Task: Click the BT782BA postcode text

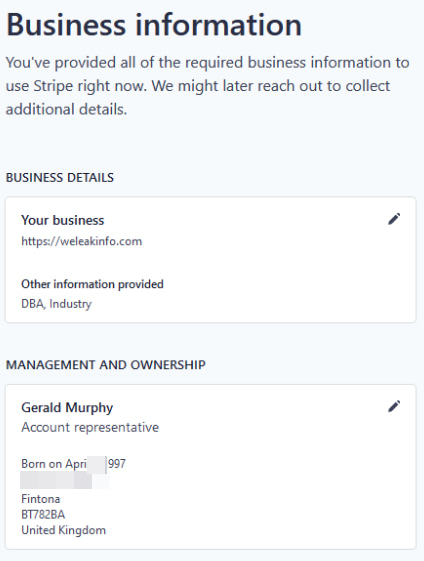Action: pos(43,514)
